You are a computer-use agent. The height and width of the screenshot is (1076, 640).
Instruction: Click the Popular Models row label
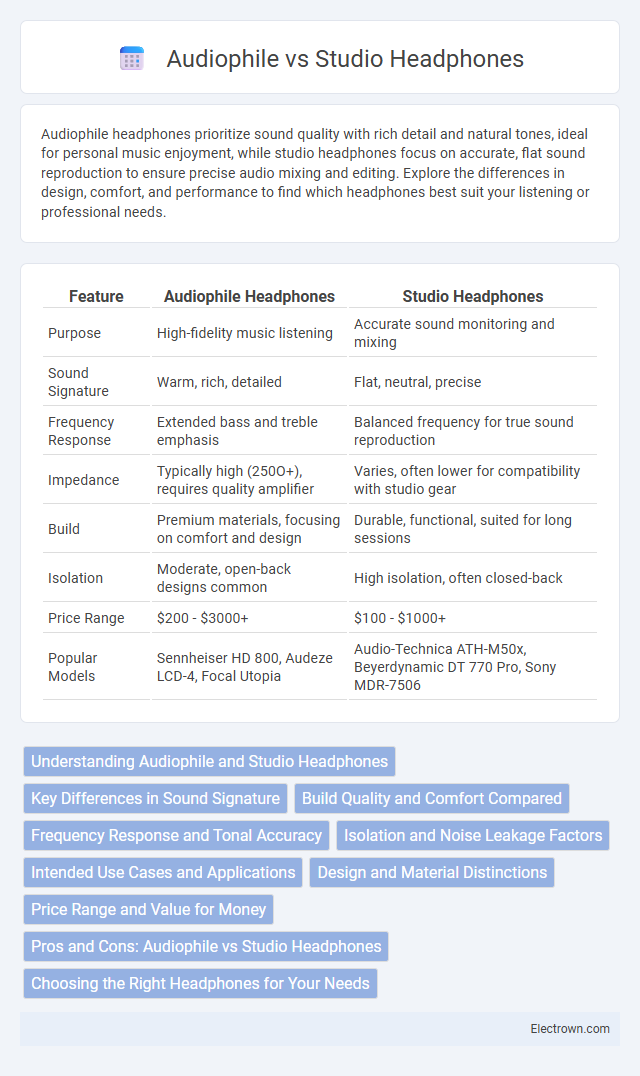[73, 667]
